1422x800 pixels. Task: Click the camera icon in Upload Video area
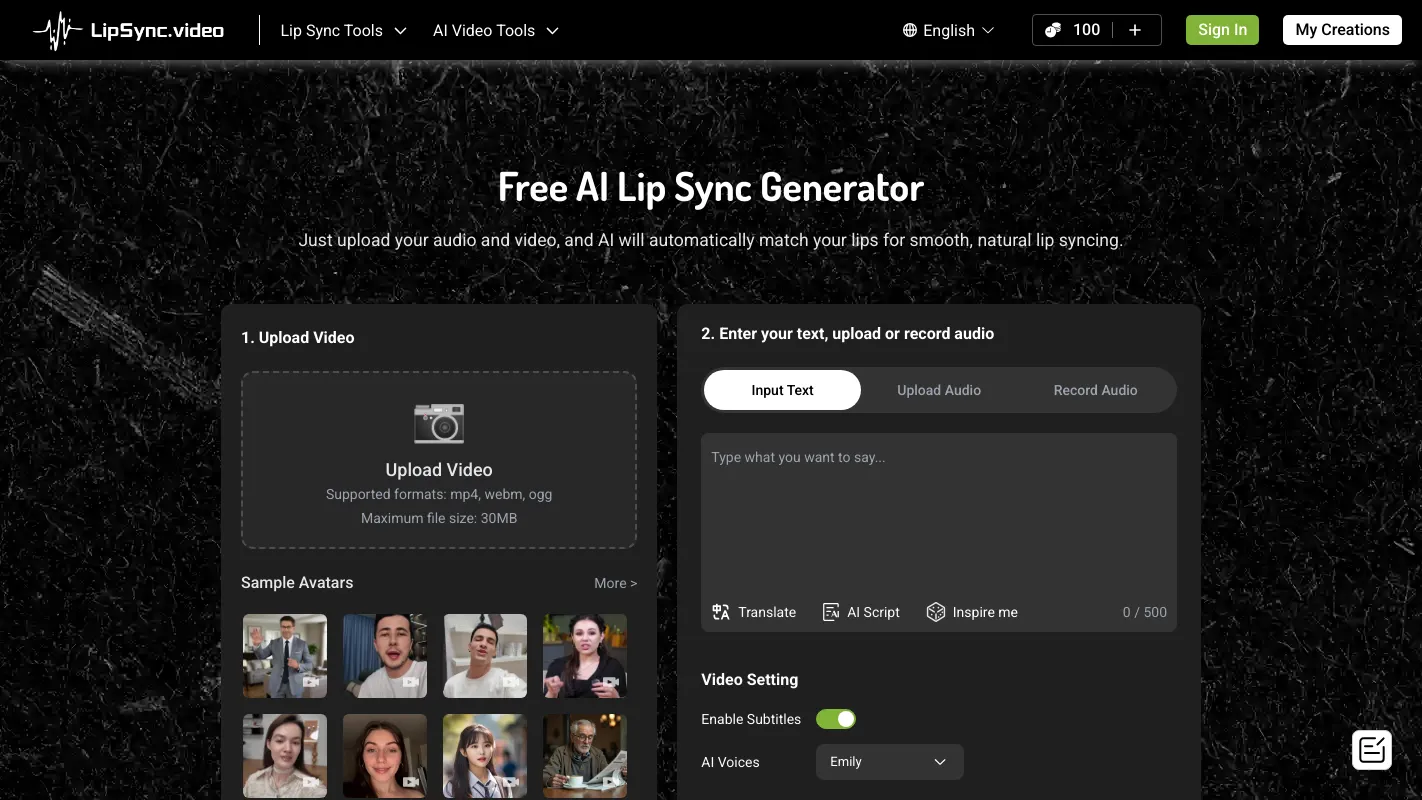[x=438, y=423]
